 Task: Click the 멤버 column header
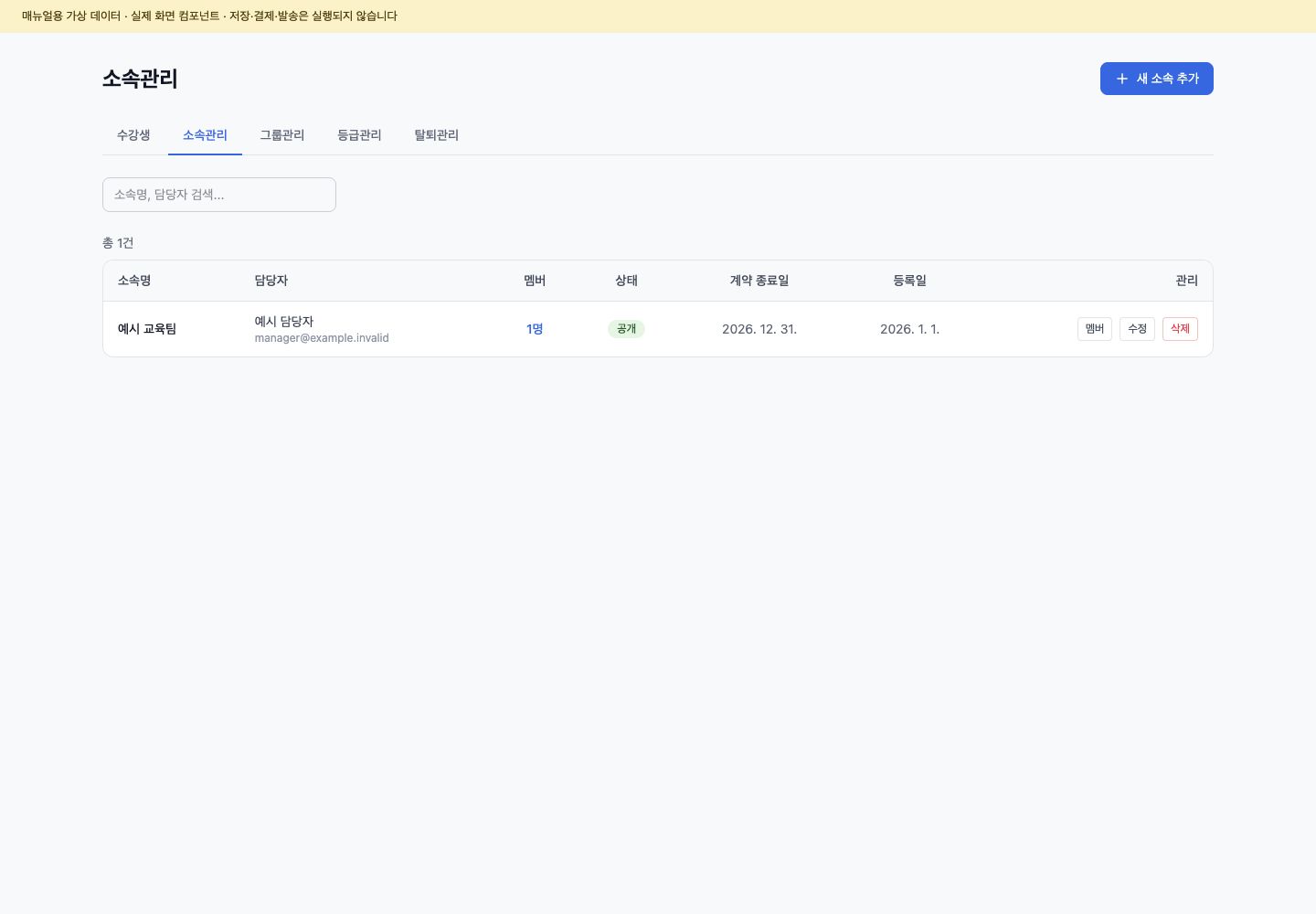tap(535, 281)
